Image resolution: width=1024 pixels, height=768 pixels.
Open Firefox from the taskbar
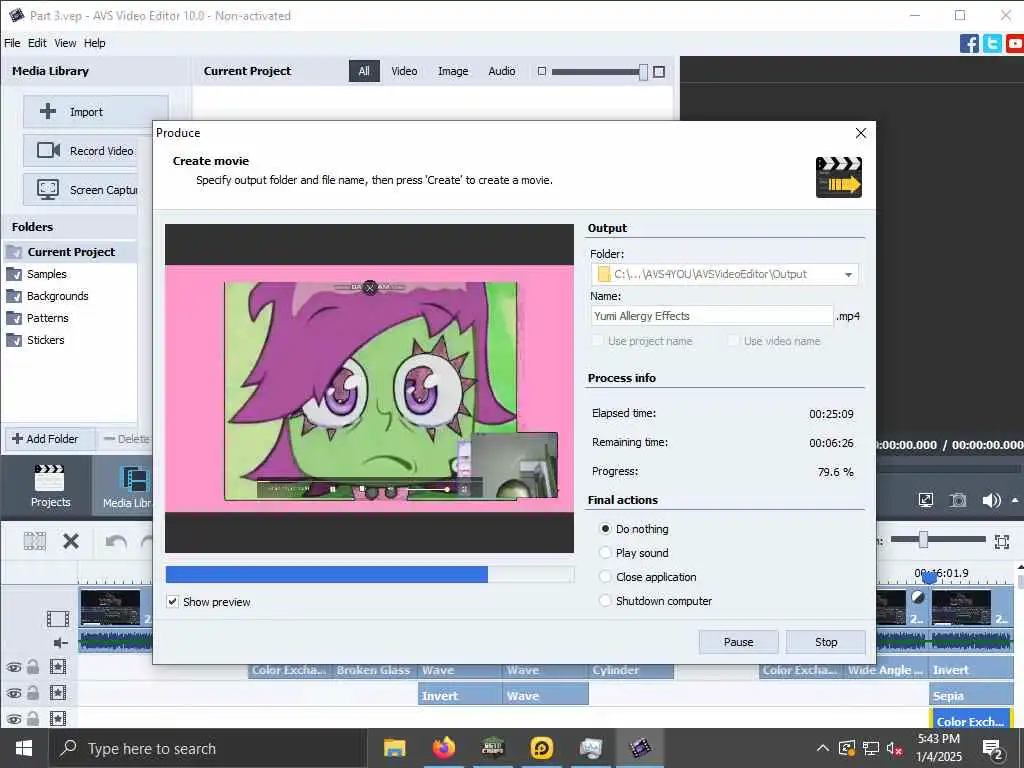443,748
